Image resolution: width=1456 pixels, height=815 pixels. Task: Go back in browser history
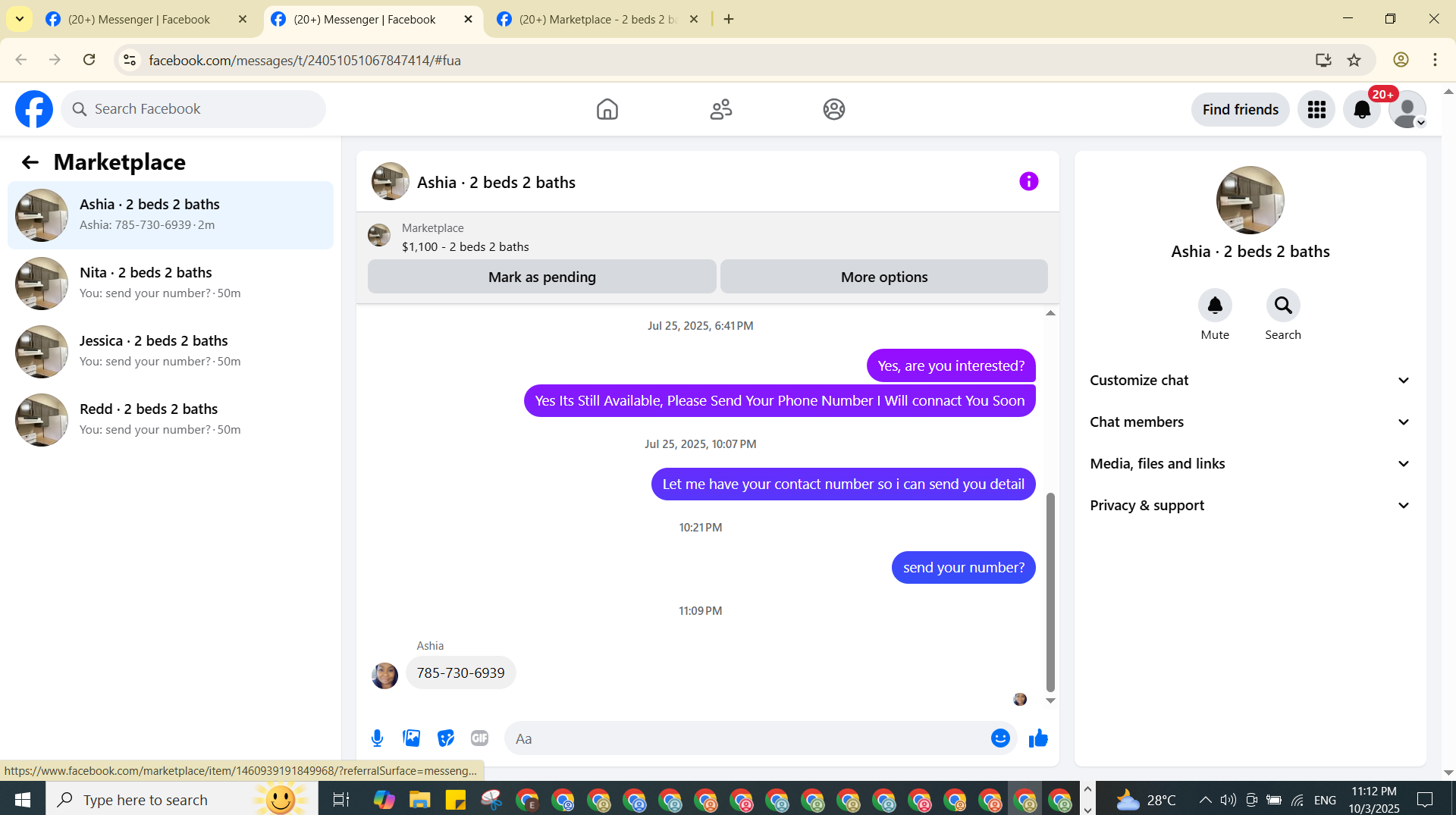click(x=20, y=60)
